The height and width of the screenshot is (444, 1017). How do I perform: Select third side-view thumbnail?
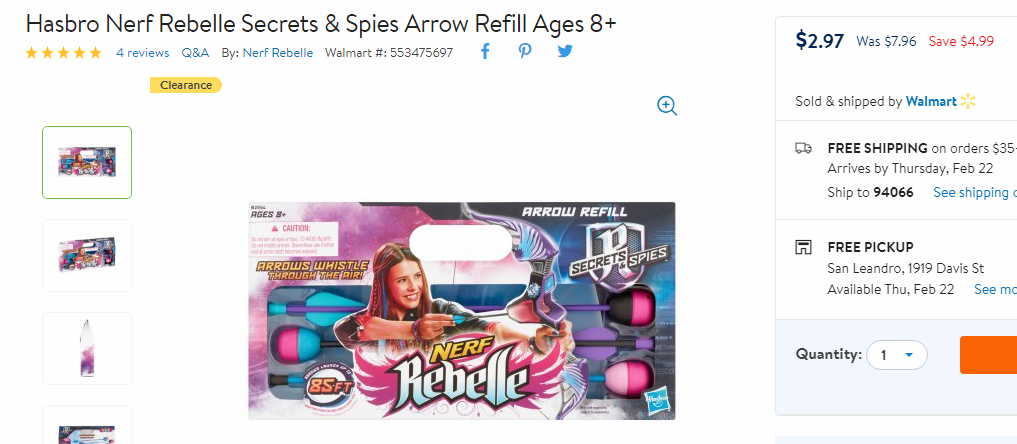pyautogui.click(x=87, y=349)
